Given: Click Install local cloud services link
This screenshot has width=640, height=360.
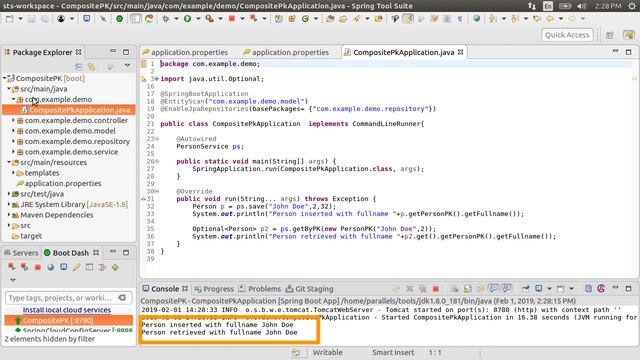Looking at the screenshot, I should coord(67,310).
